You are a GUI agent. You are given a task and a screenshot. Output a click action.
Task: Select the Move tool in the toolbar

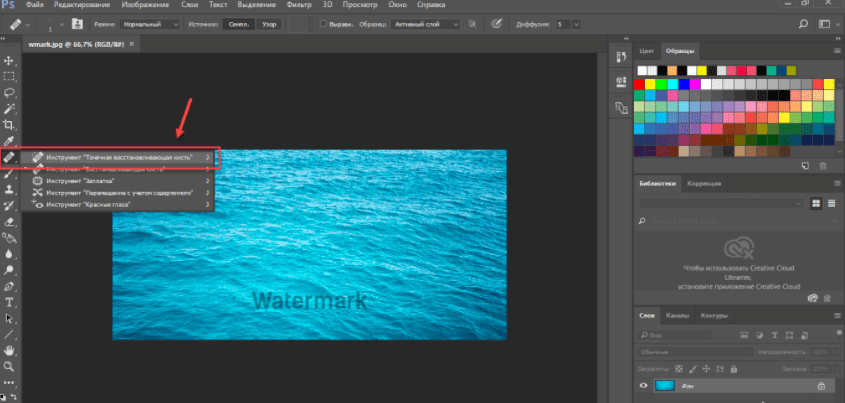click(x=9, y=61)
